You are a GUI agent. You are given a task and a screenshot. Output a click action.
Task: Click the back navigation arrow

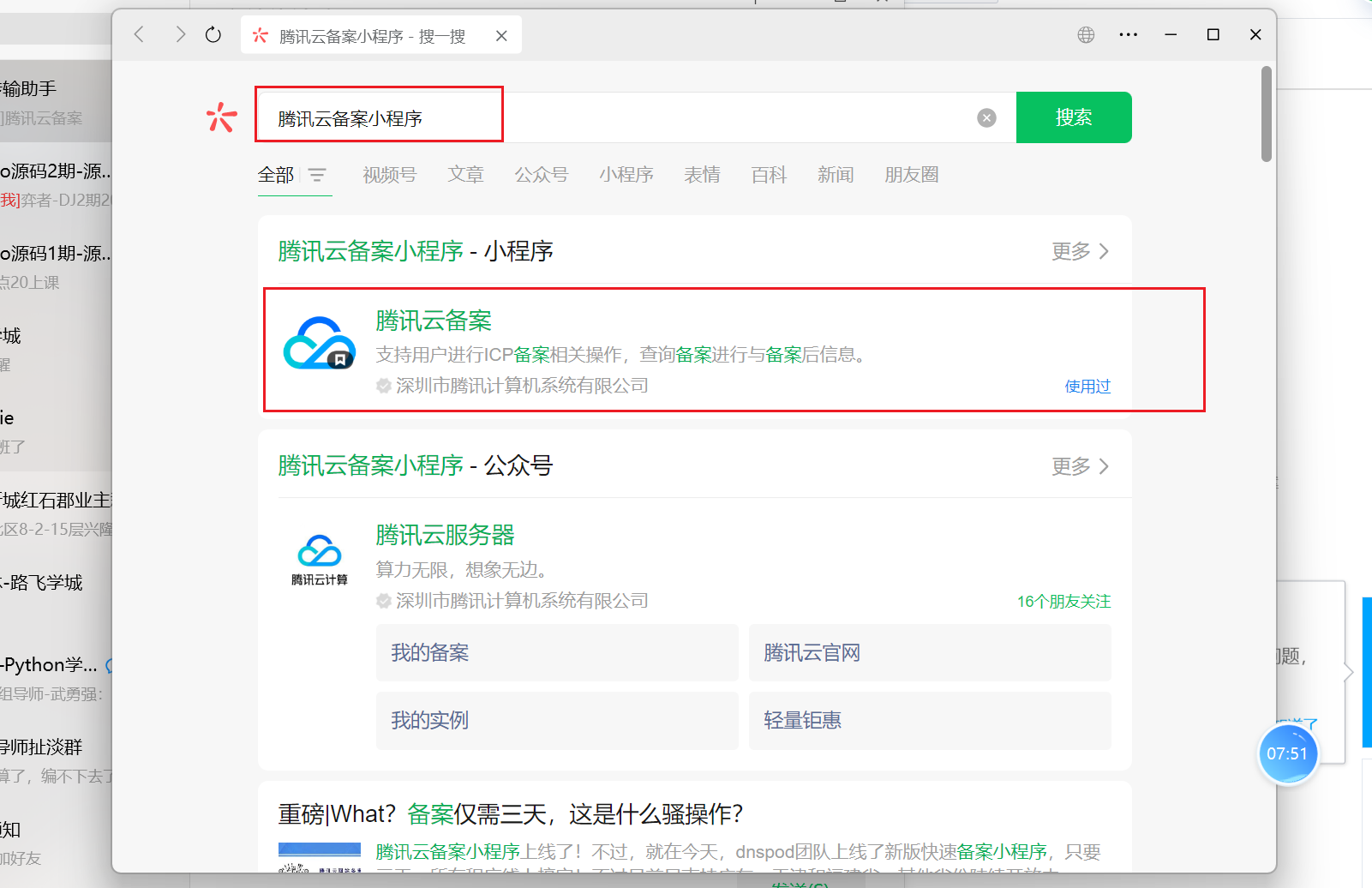point(140,35)
